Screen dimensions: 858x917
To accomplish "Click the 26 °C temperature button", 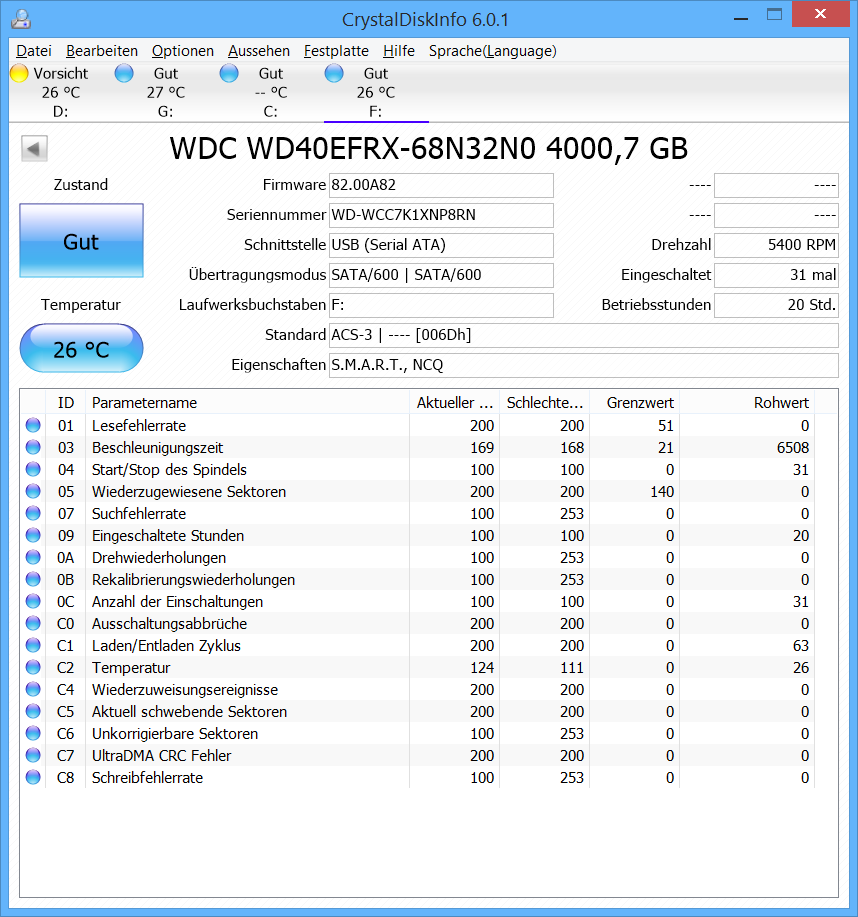I will click(81, 348).
